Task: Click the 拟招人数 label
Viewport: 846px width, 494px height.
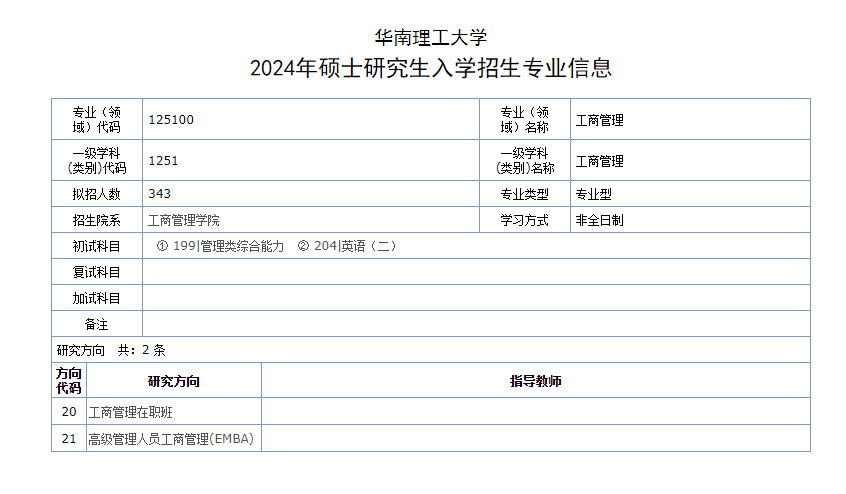Action: click(x=97, y=194)
